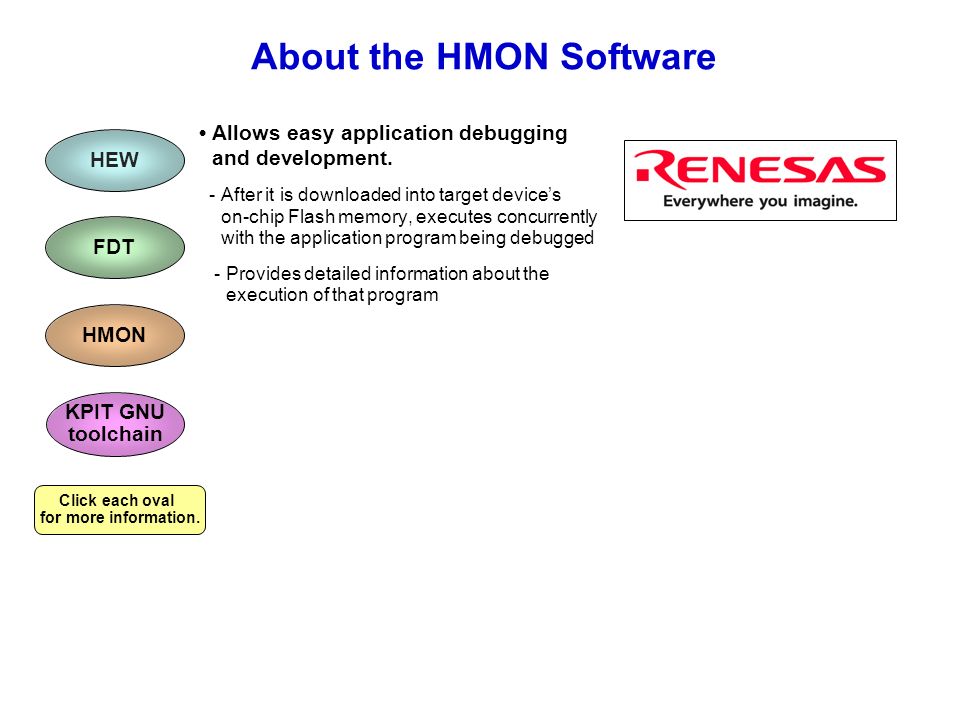Click 'Provides detailed information about the' text
The height and width of the screenshot is (720, 960).
point(388,273)
